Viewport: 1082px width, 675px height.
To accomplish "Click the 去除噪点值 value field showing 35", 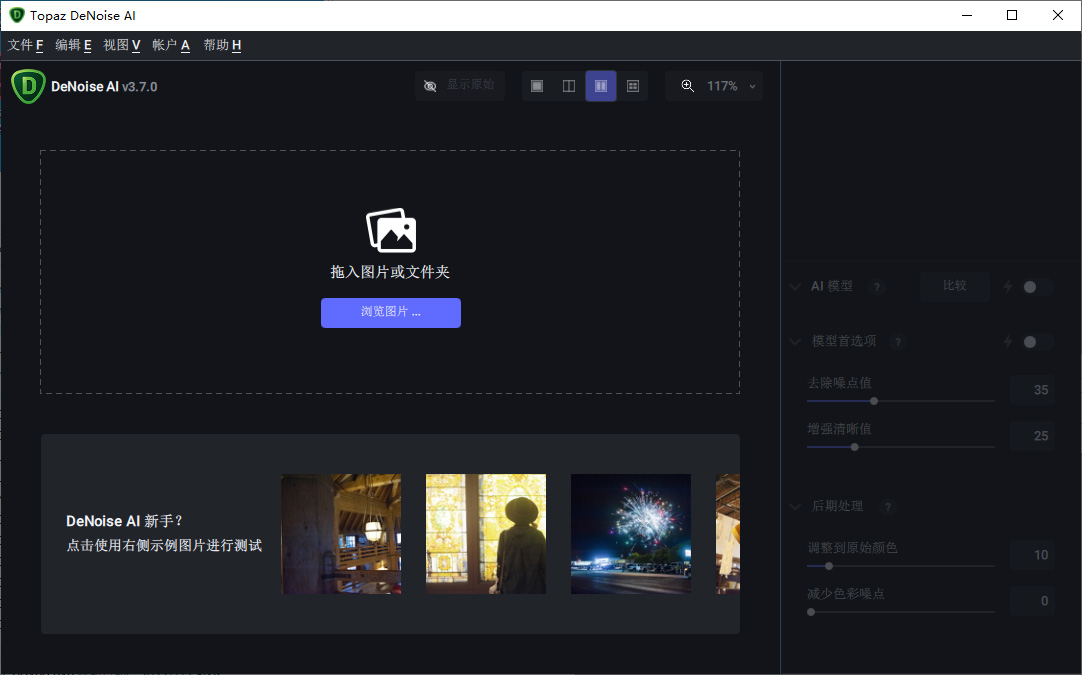I will [x=1032, y=390].
